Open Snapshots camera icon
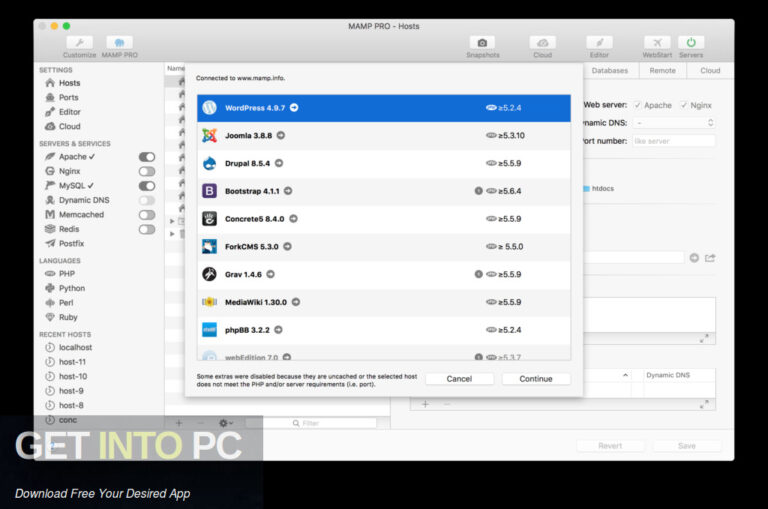 point(482,43)
